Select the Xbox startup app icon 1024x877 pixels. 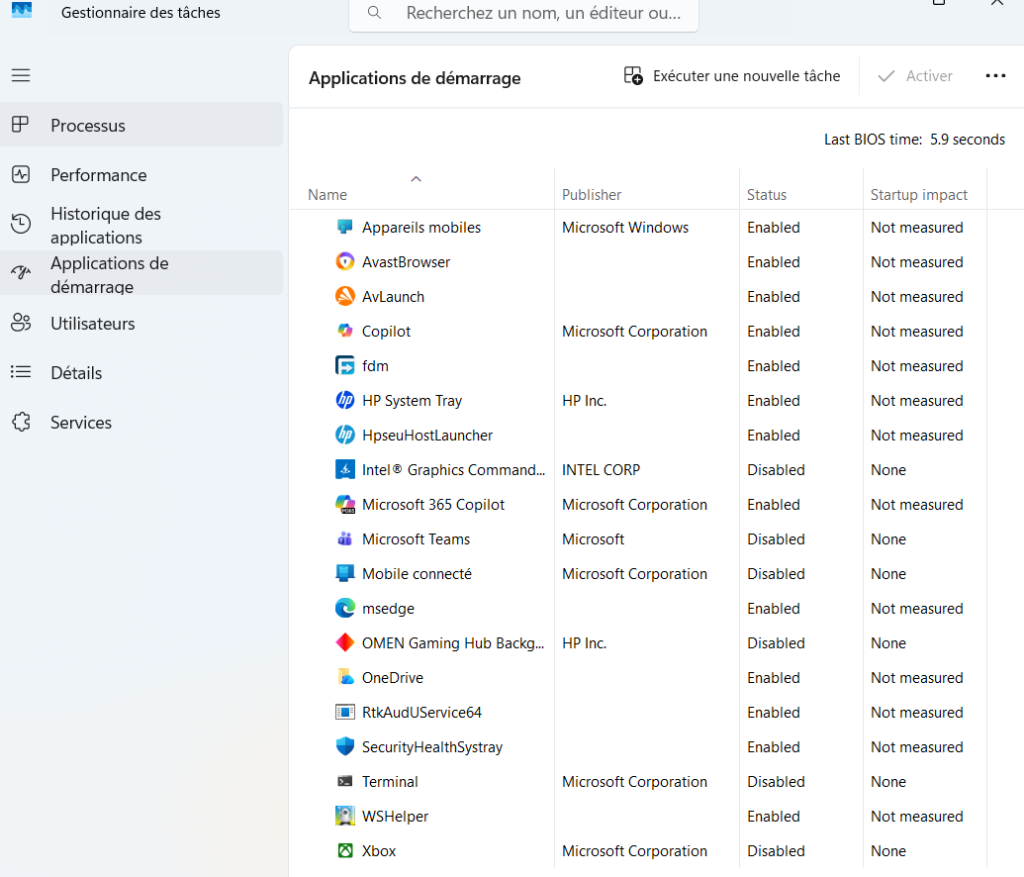pyautogui.click(x=345, y=851)
